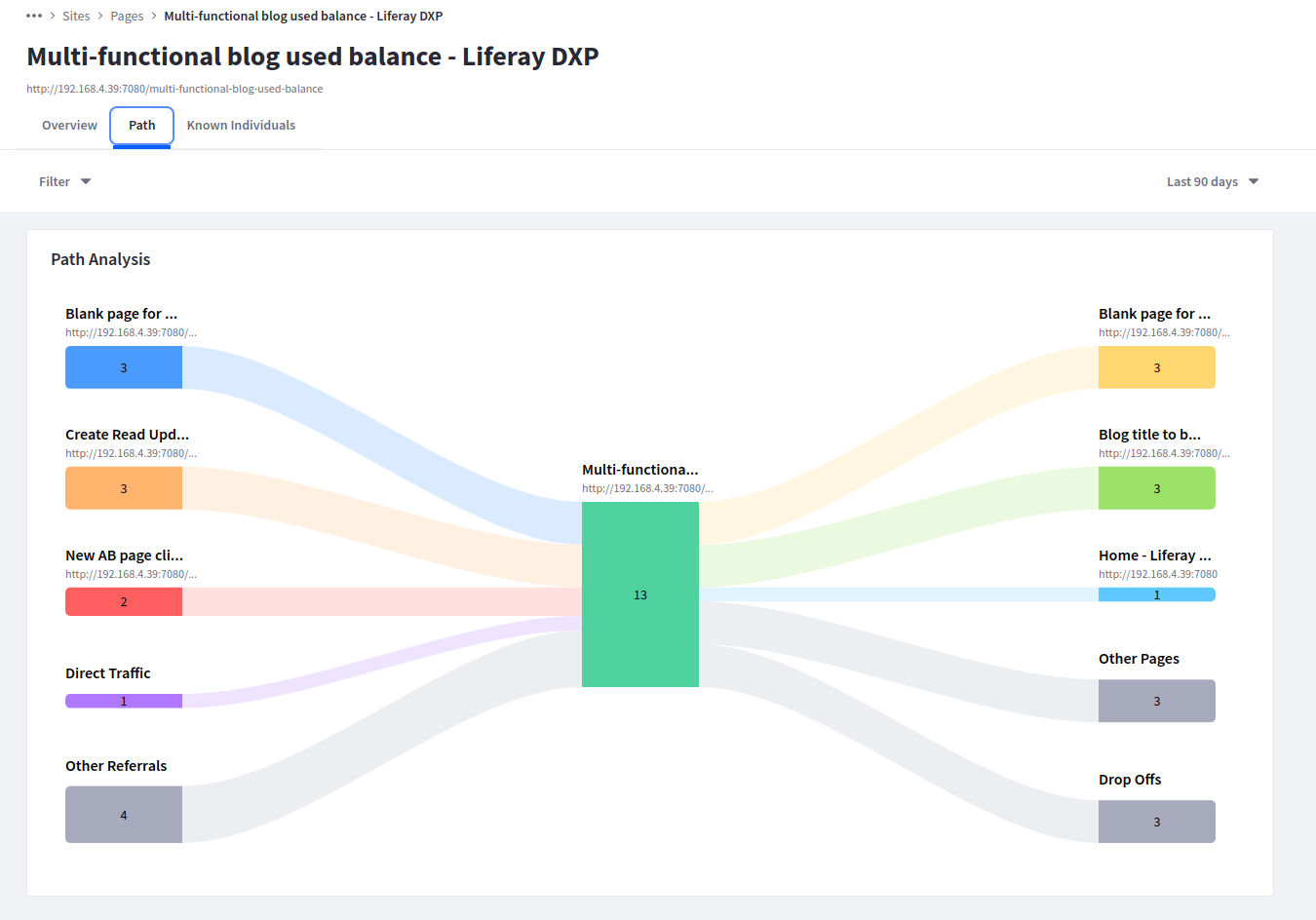The width and height of the screenshot is (1316, 920).
Task: Click the purple Direct Traffic bar
Action: (x=124, y=701)
